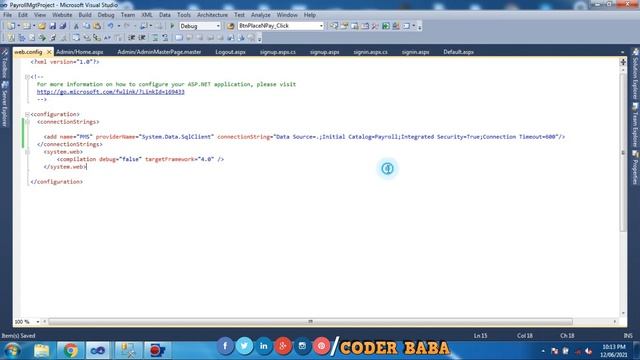Click the editor horizontal scrollbar

310,322
